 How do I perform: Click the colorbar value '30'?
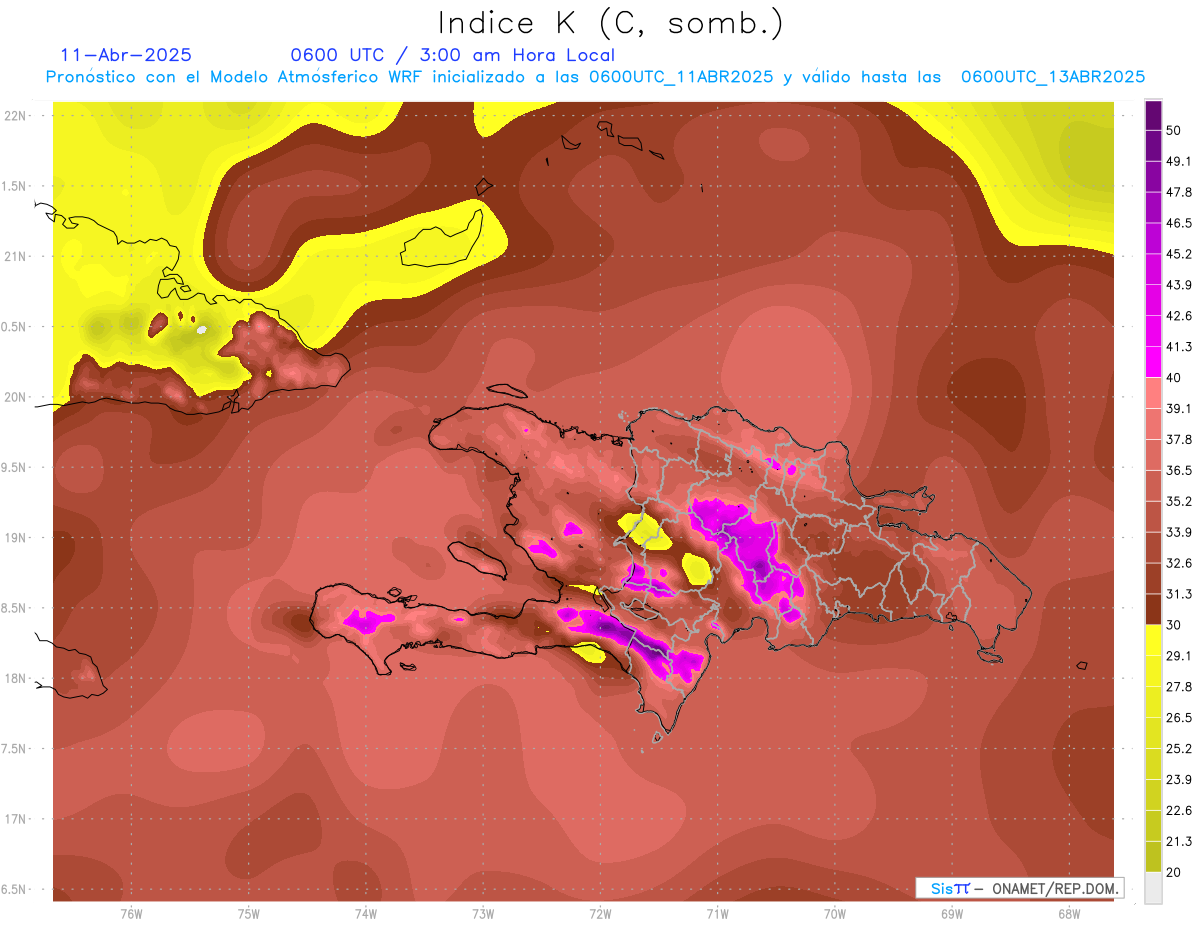coord(1175,625)
